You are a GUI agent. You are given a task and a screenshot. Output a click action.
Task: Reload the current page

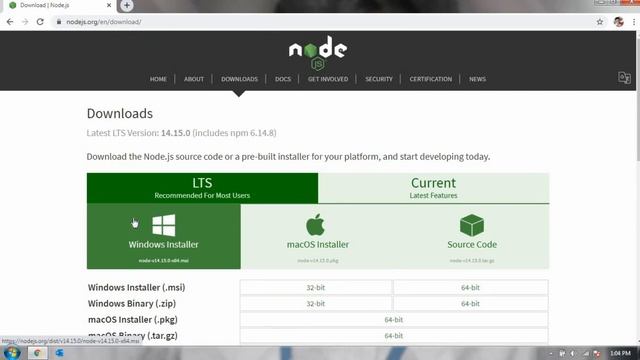40,22
